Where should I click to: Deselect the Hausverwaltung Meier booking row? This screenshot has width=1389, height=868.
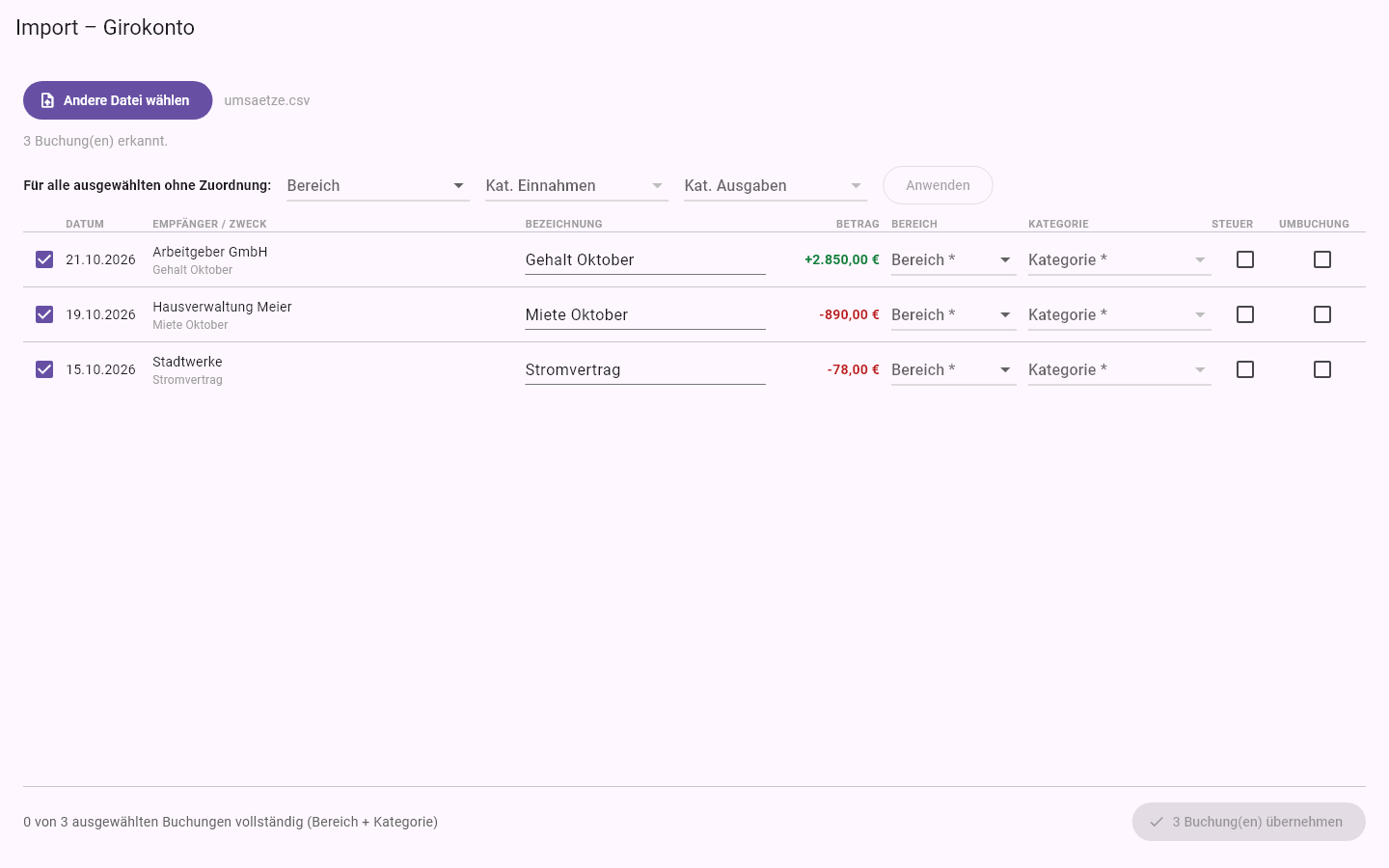(x=44, y=314)
